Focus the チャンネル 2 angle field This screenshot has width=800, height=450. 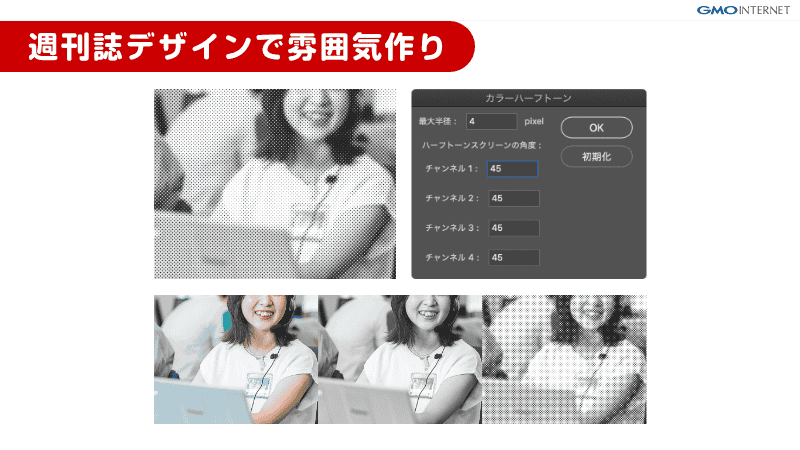click(514, 198)
